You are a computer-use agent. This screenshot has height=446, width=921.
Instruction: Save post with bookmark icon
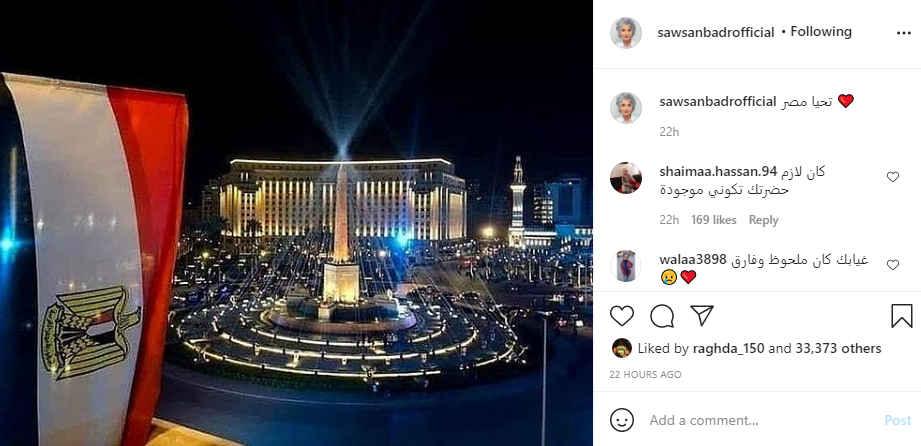coord(902,316)
